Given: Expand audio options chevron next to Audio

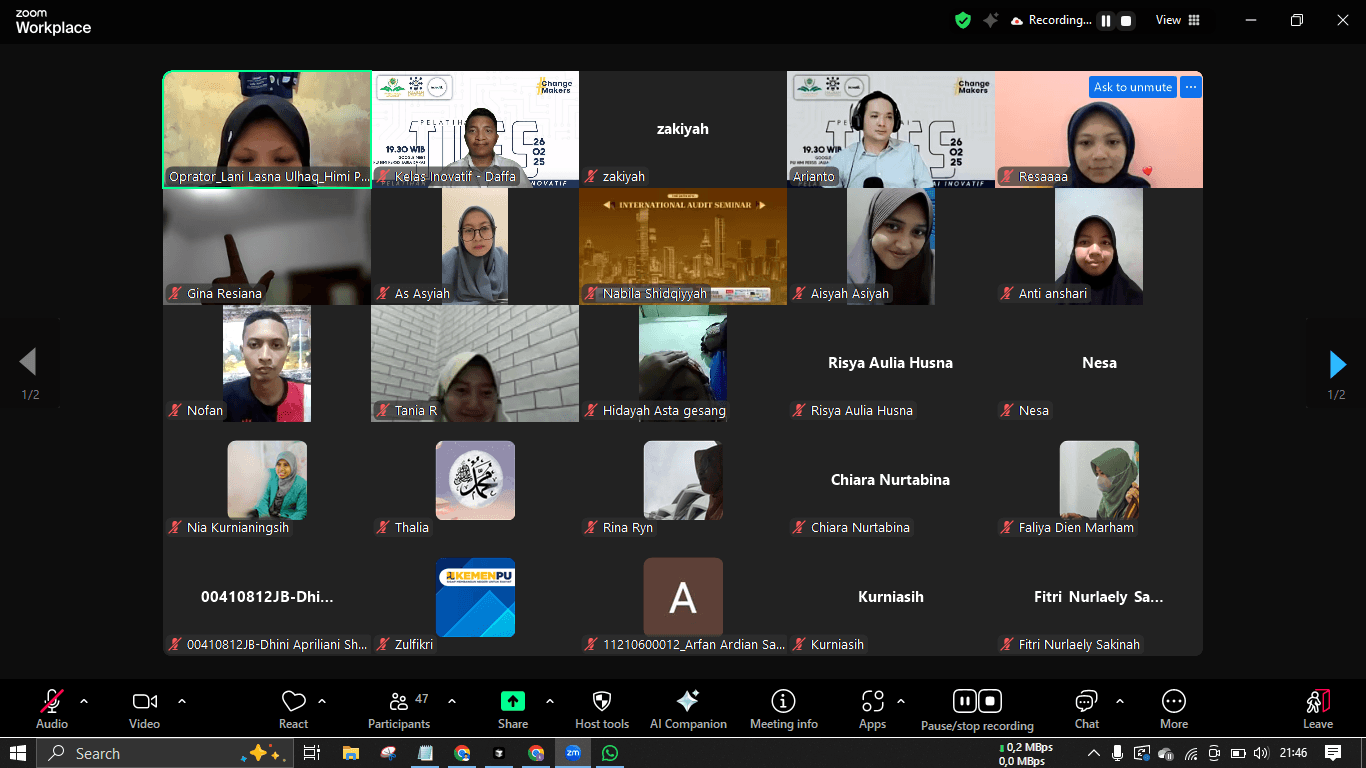Looking at the screenshot, I should pyautogui.click(x=84, y=701).
